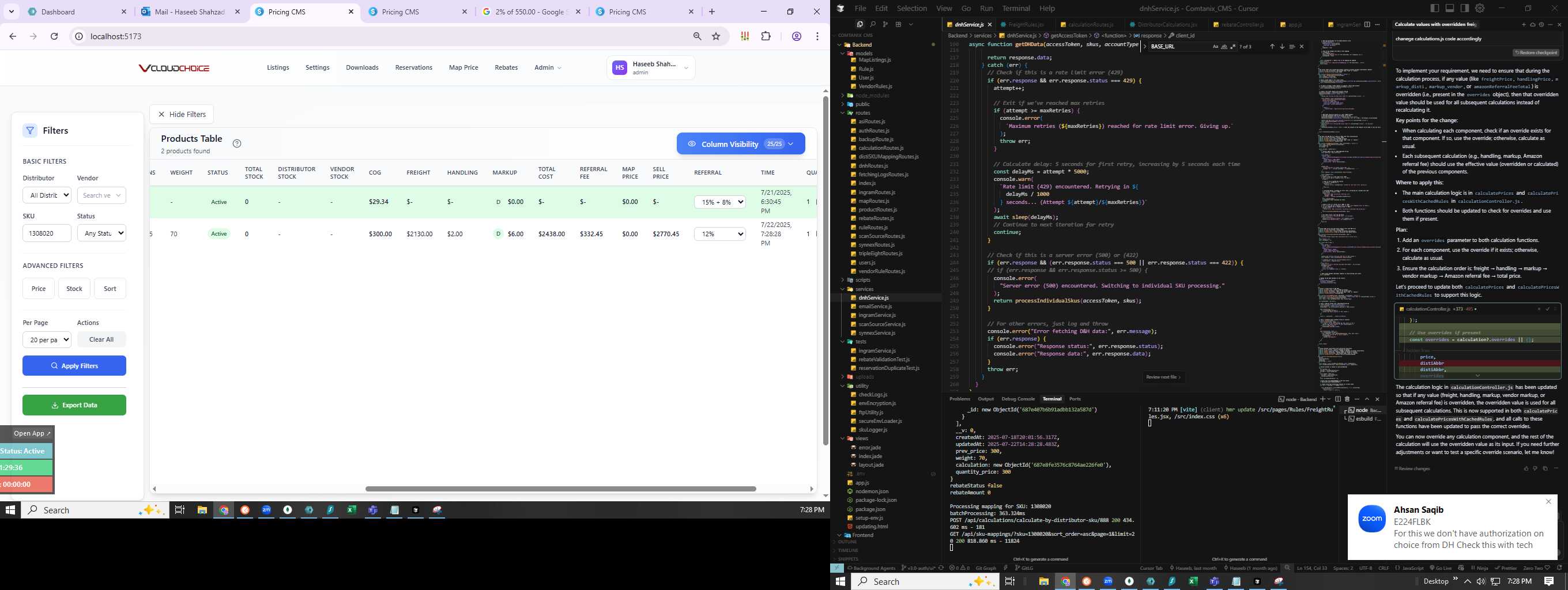The width and height of the screenshot is (1568, 590).
Task: Open the Per Page dropdown
Action: coord(47,339)
